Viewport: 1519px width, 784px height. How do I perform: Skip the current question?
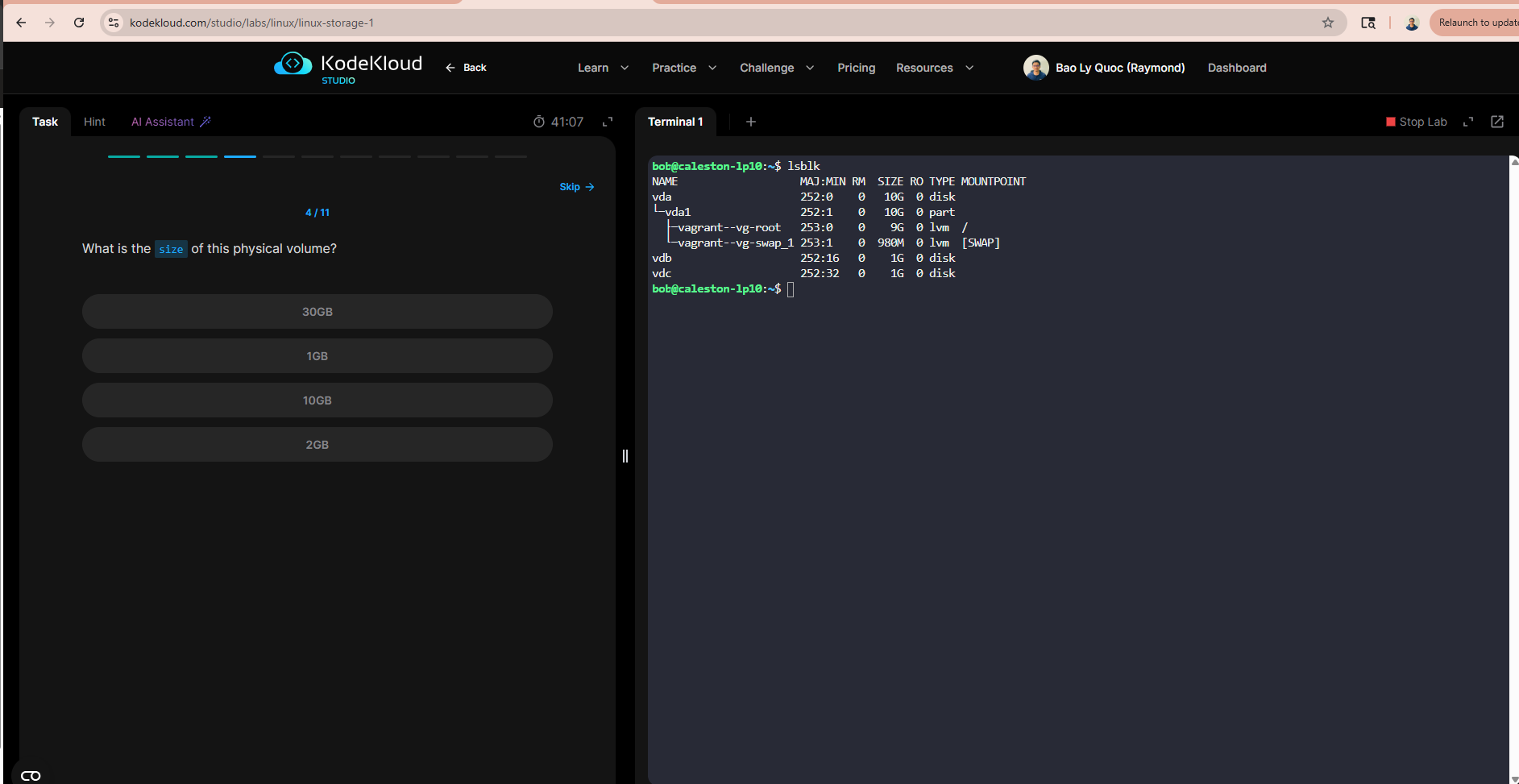point(576,187)
